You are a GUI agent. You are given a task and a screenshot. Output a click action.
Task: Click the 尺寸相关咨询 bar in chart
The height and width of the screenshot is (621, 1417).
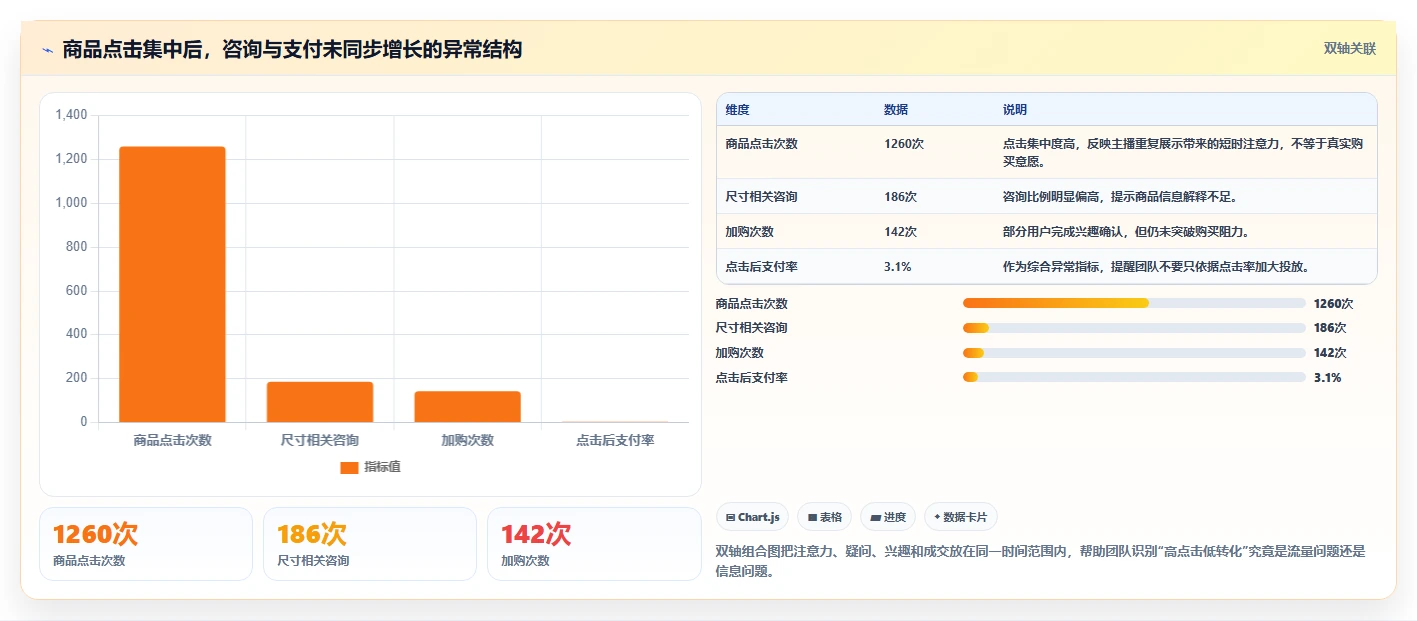320,402
